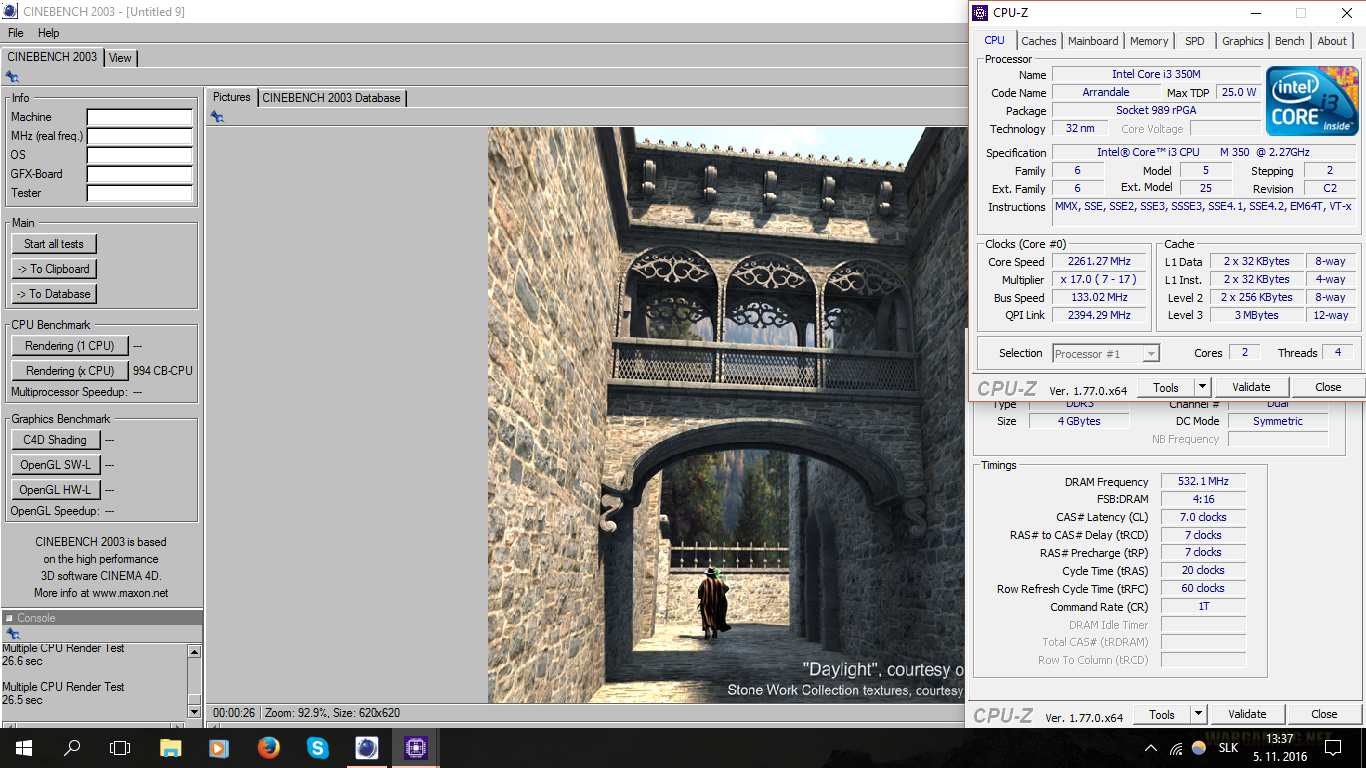Viewport: 1366px width, 768px height.
Task: Click the Intel Core i3 350M name field
Action: (x=1156, y=74)
